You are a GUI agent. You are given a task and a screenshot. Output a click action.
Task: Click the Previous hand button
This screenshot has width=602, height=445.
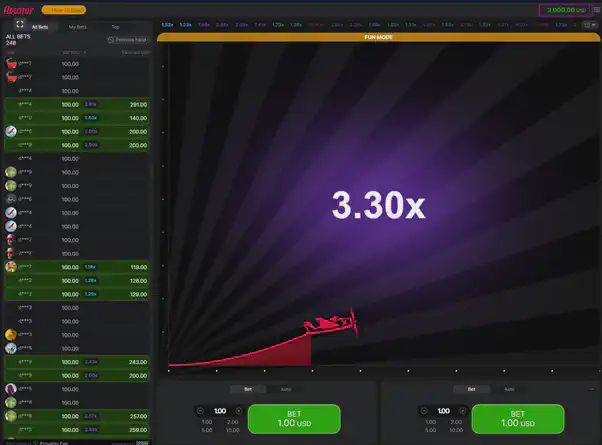click(x=128, y=40)
